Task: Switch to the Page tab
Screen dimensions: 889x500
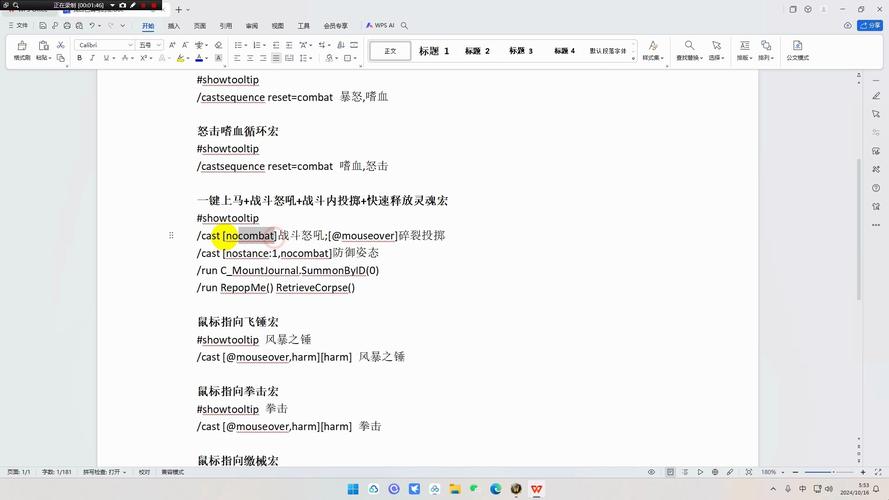Action: click(200, 26)
